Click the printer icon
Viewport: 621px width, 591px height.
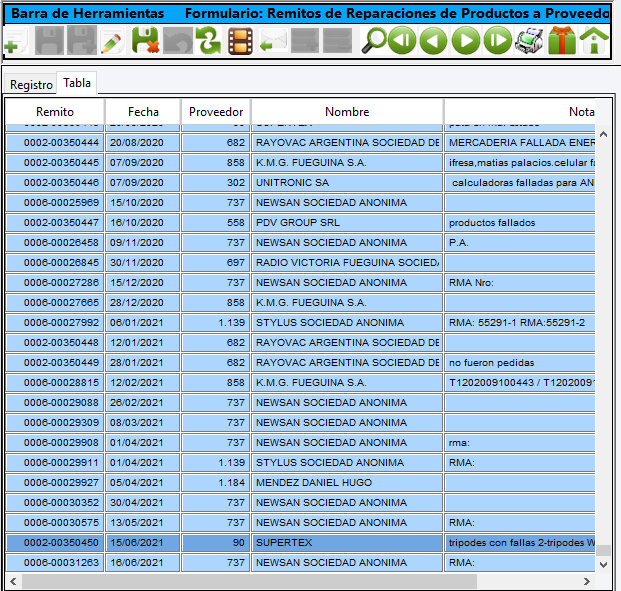click(x=529, y=40)
